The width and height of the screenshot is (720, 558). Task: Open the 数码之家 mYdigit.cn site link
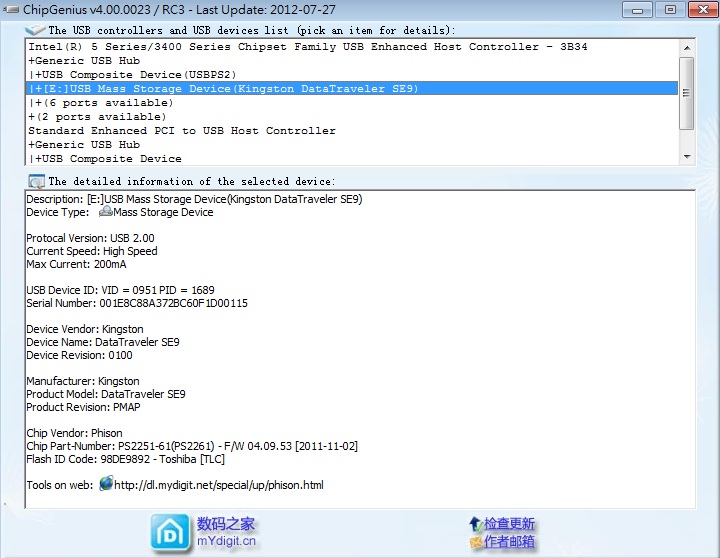pos(226,532)
